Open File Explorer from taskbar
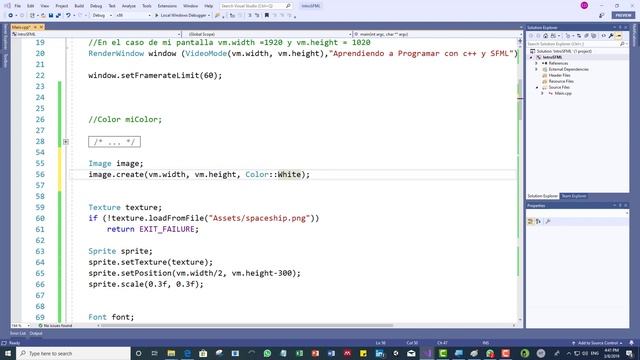 171,353
